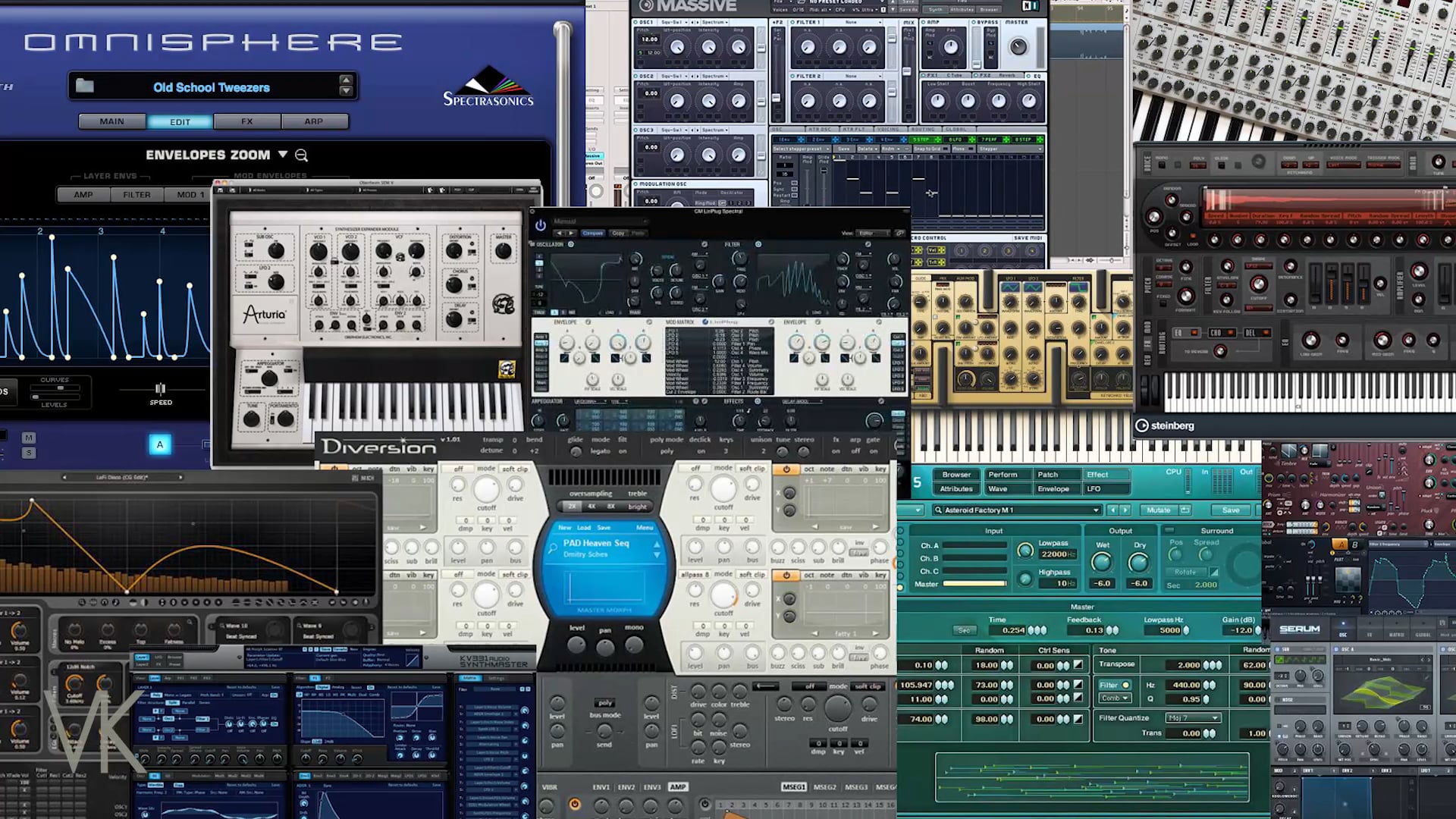Toggle upper Diversion oscillator power button
1456x819 pixels.
tap(786, 469)
